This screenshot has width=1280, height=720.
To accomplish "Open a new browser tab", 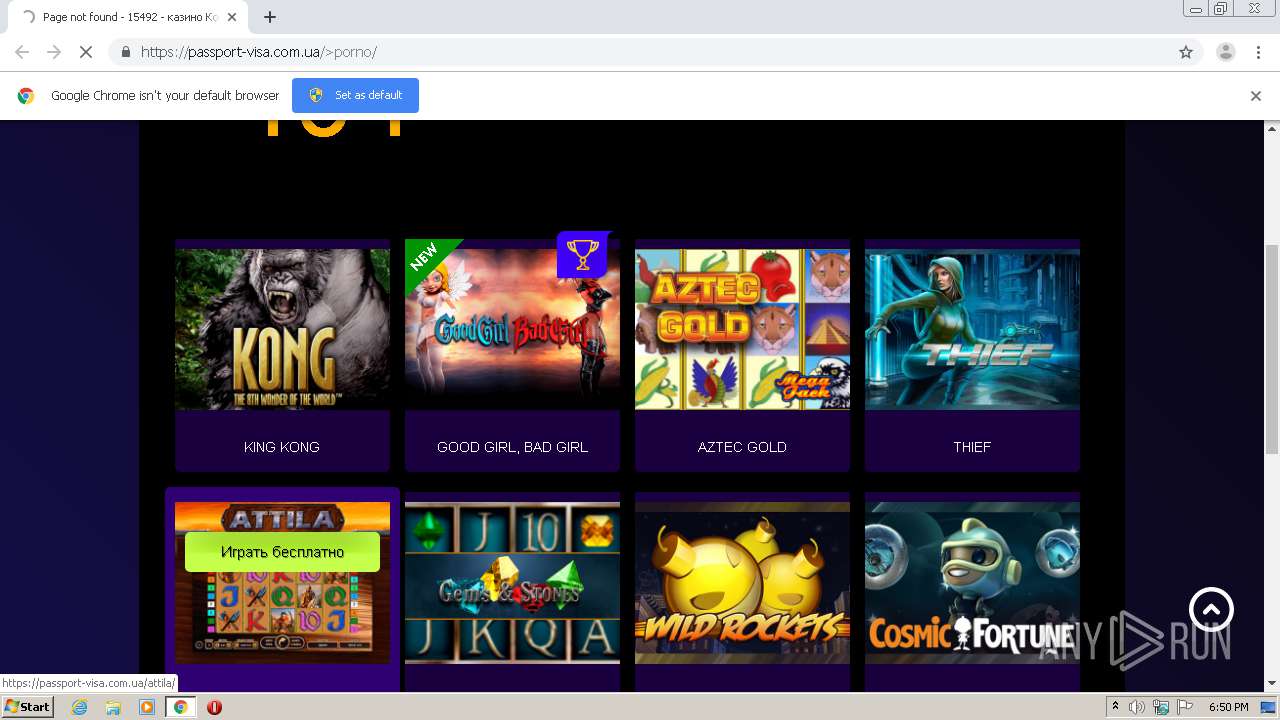I will (x=270, y=17).
